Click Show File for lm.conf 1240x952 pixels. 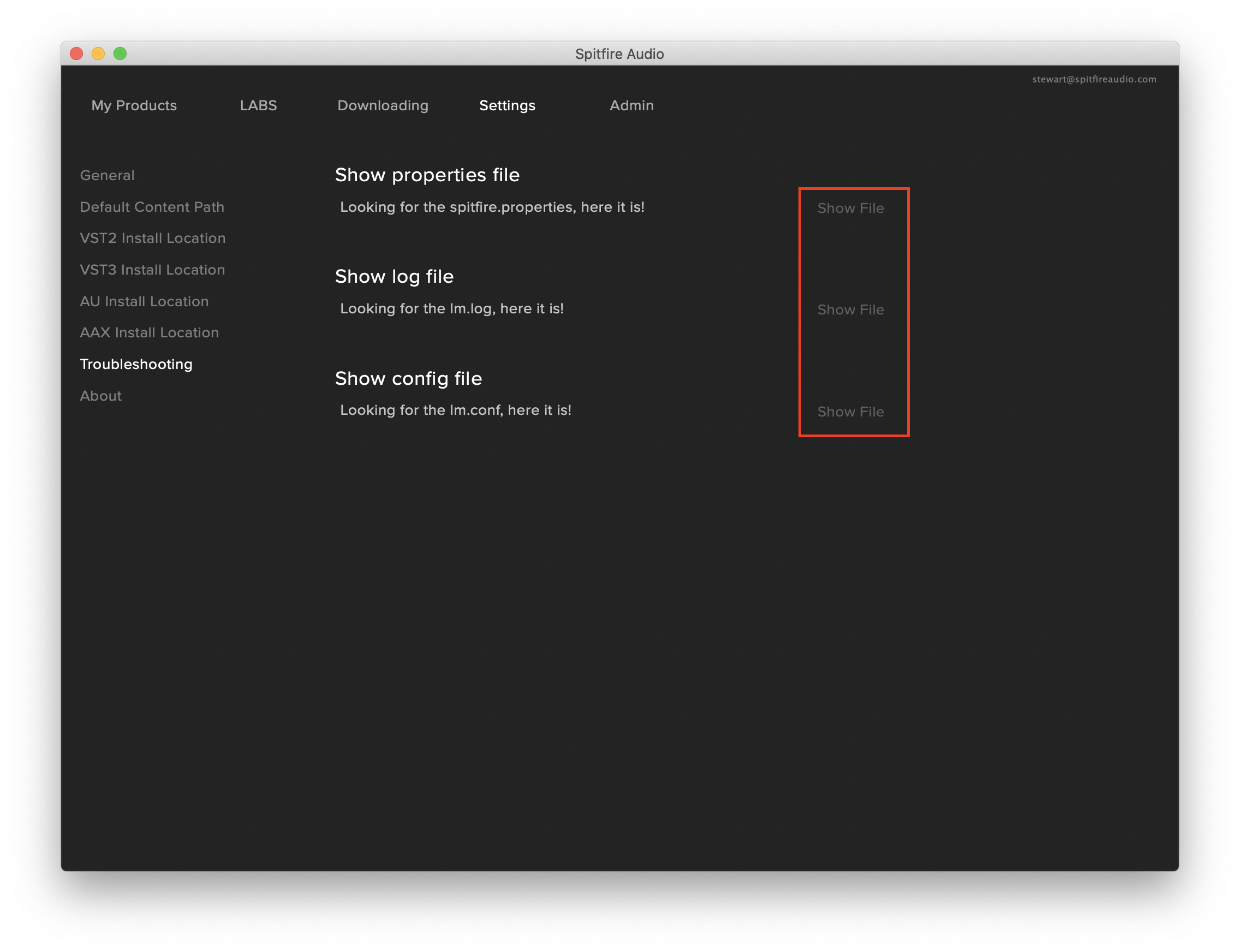pos(850,412)
